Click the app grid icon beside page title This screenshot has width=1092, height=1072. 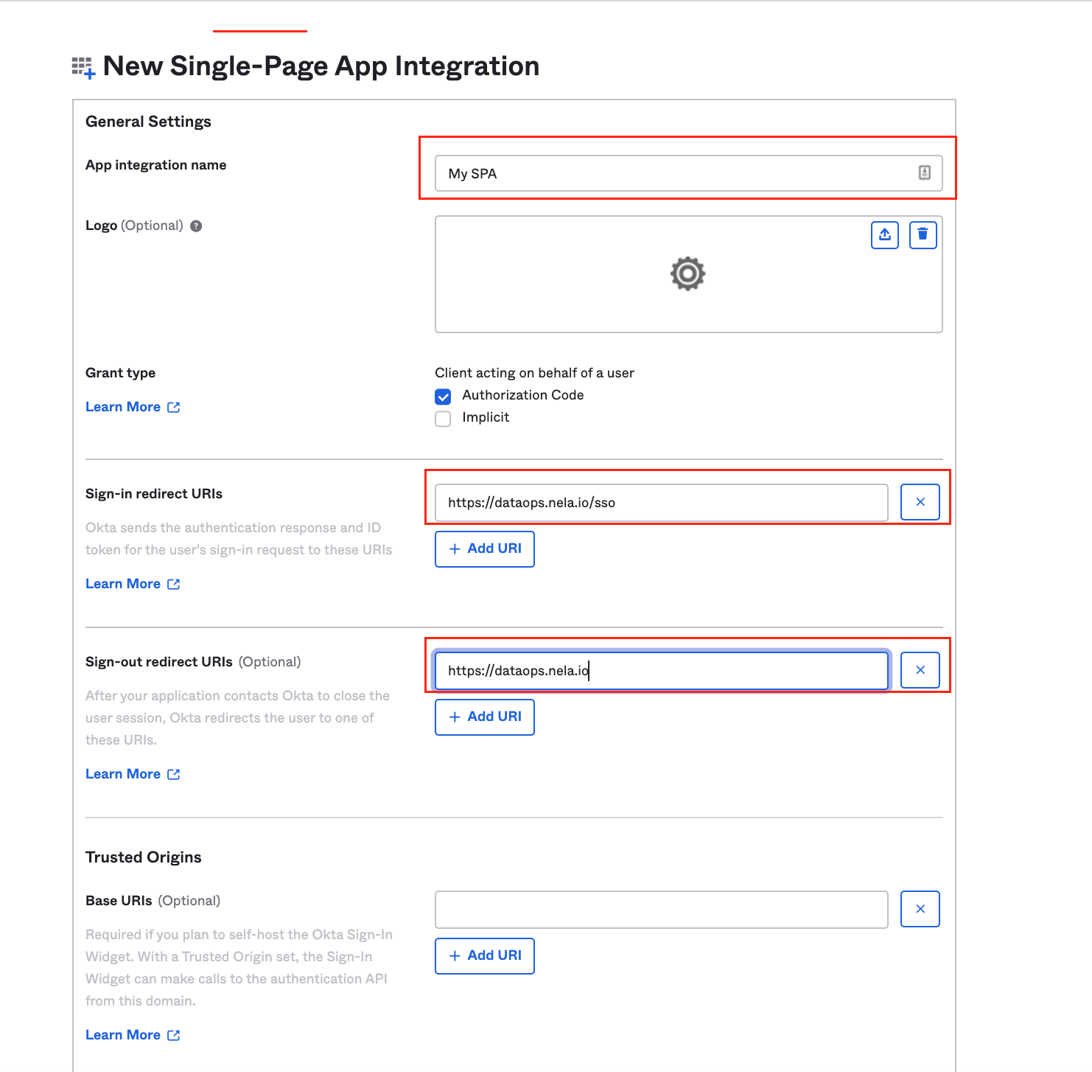84,68
